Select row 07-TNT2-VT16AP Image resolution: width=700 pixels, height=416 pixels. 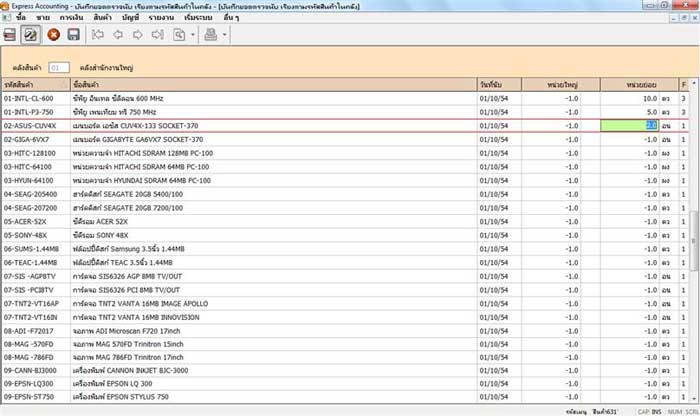[x=345, y=304]
